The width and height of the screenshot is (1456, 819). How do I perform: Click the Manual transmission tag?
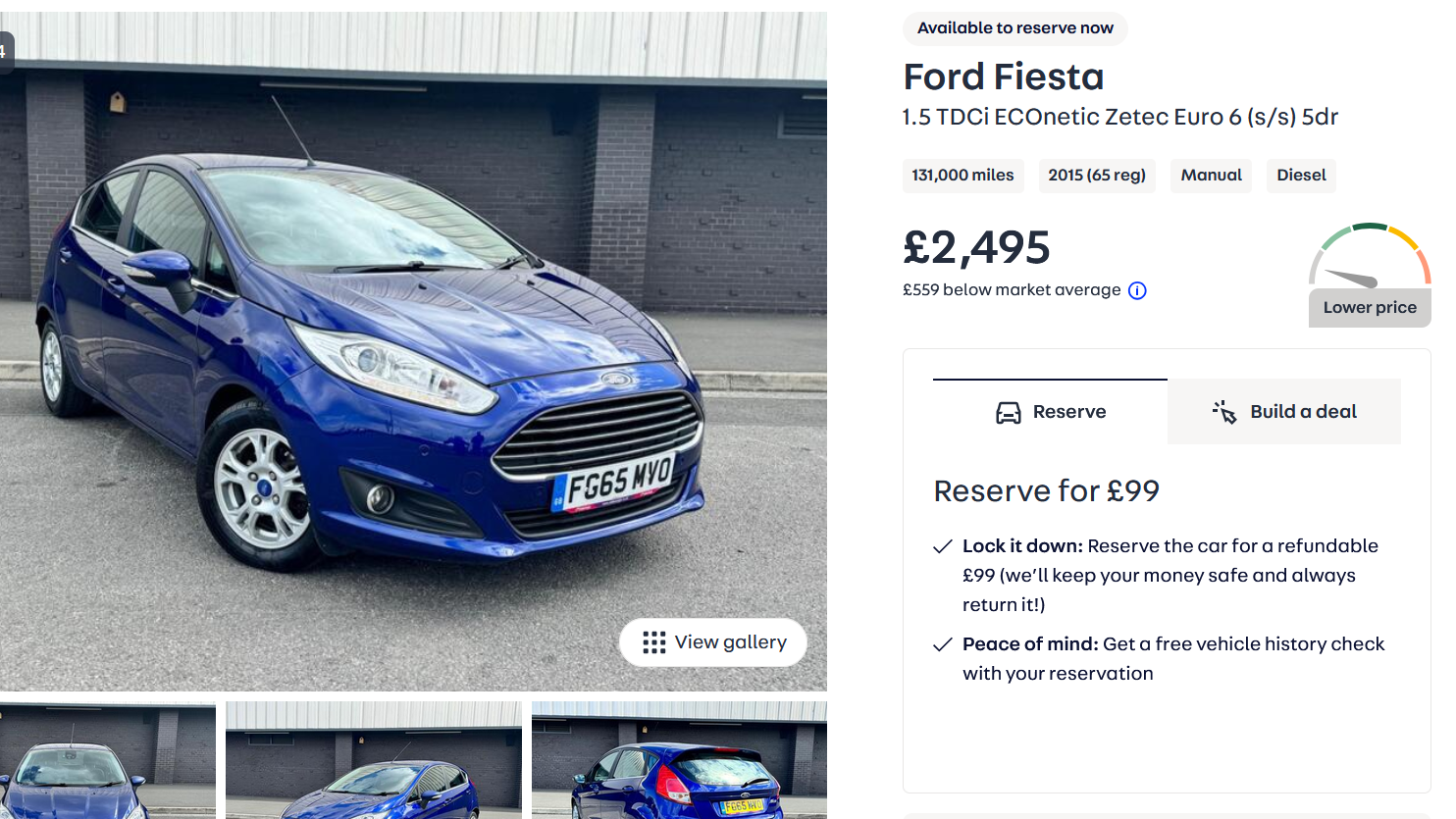(1211, 176)
